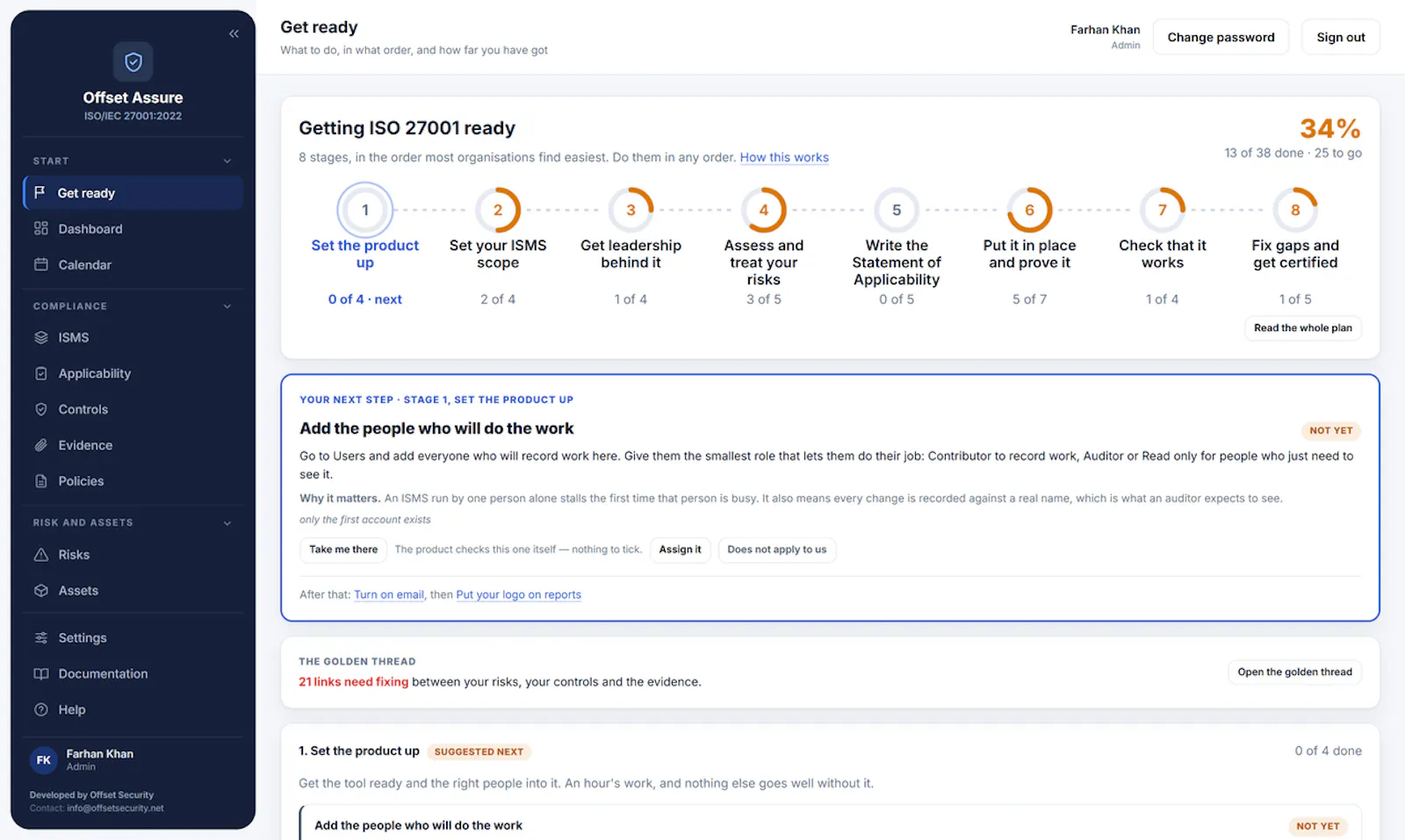Screen dimensions: 1405x840
Task: Click the Settings sliders icon
Action: point(40,637)
